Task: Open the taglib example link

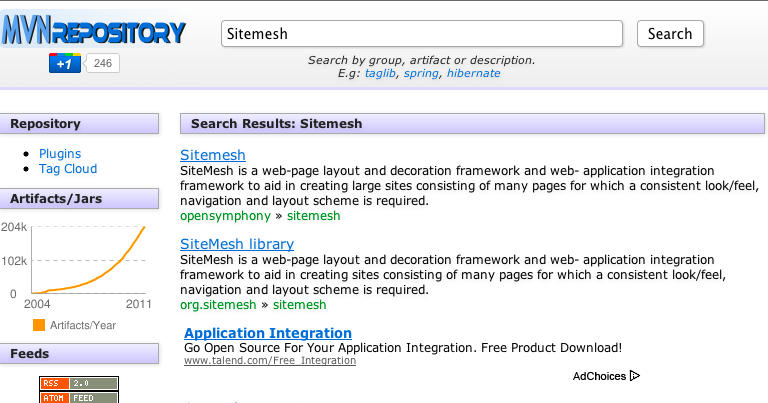Action: 380,73
